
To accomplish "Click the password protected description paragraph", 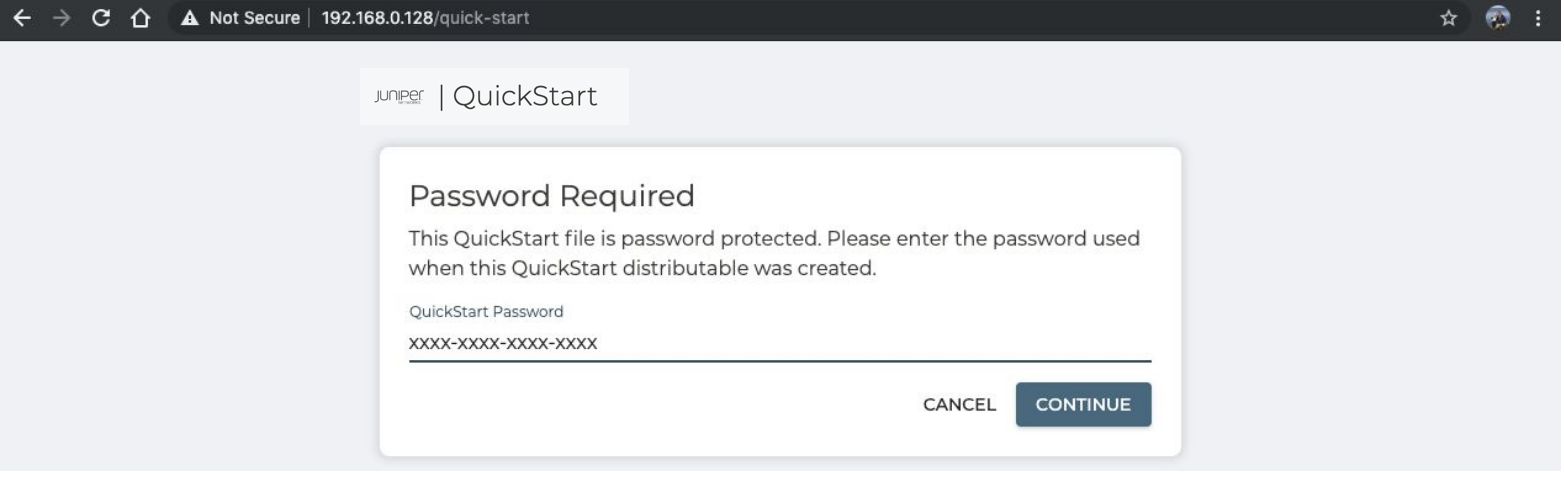I will click(775, 255).
